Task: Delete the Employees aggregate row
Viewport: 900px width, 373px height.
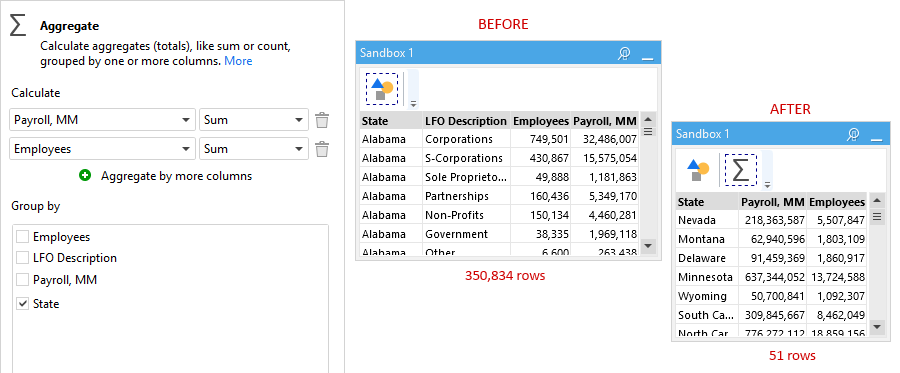Action: pyautogui.click(x=322, y=149)
